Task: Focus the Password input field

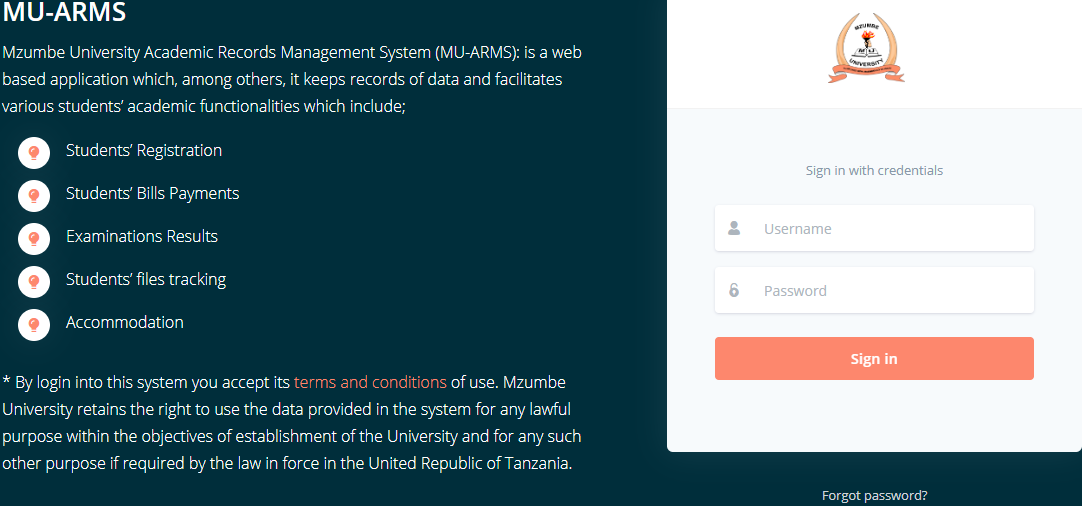Action: [874, 290]
